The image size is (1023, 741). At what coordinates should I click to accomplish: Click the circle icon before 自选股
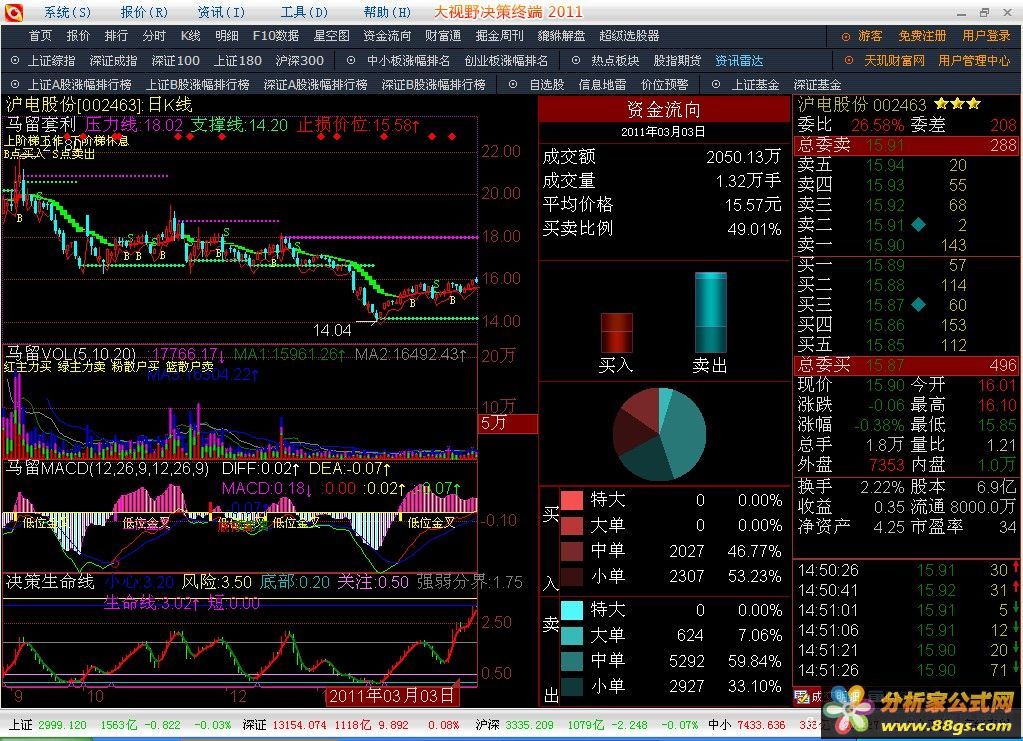pos(513,85)
